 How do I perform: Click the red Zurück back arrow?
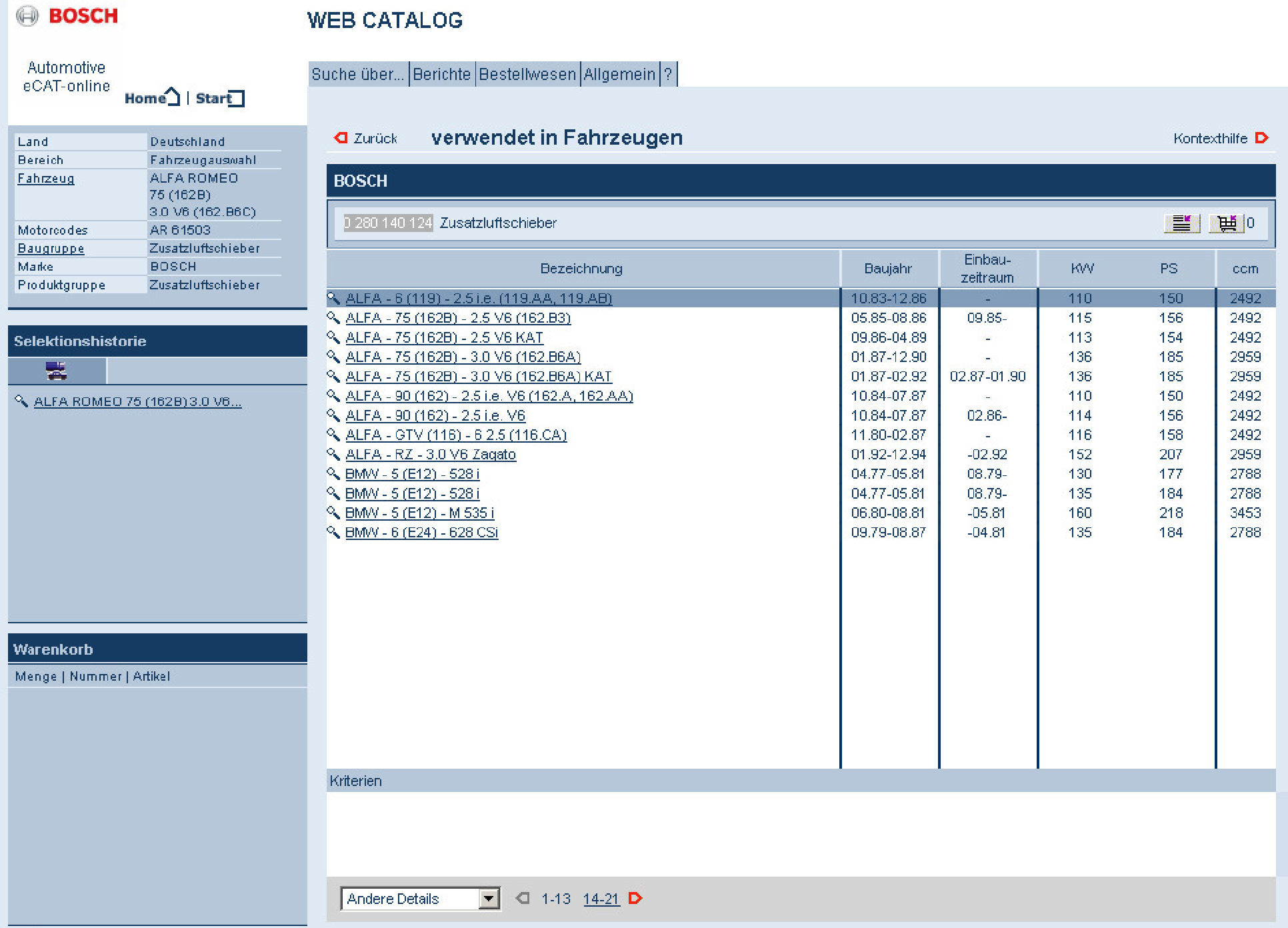point(341,137)
